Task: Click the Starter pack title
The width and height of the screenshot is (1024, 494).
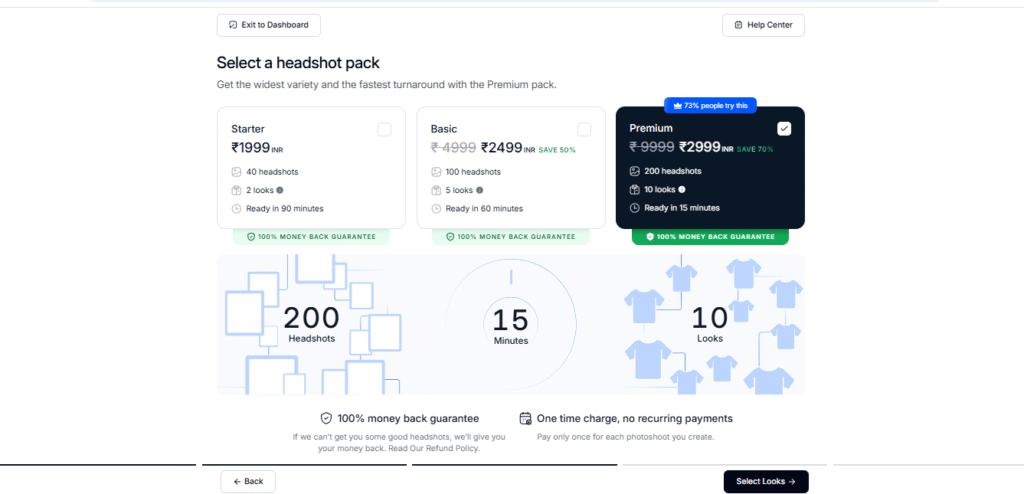Action: click(248, 129)
